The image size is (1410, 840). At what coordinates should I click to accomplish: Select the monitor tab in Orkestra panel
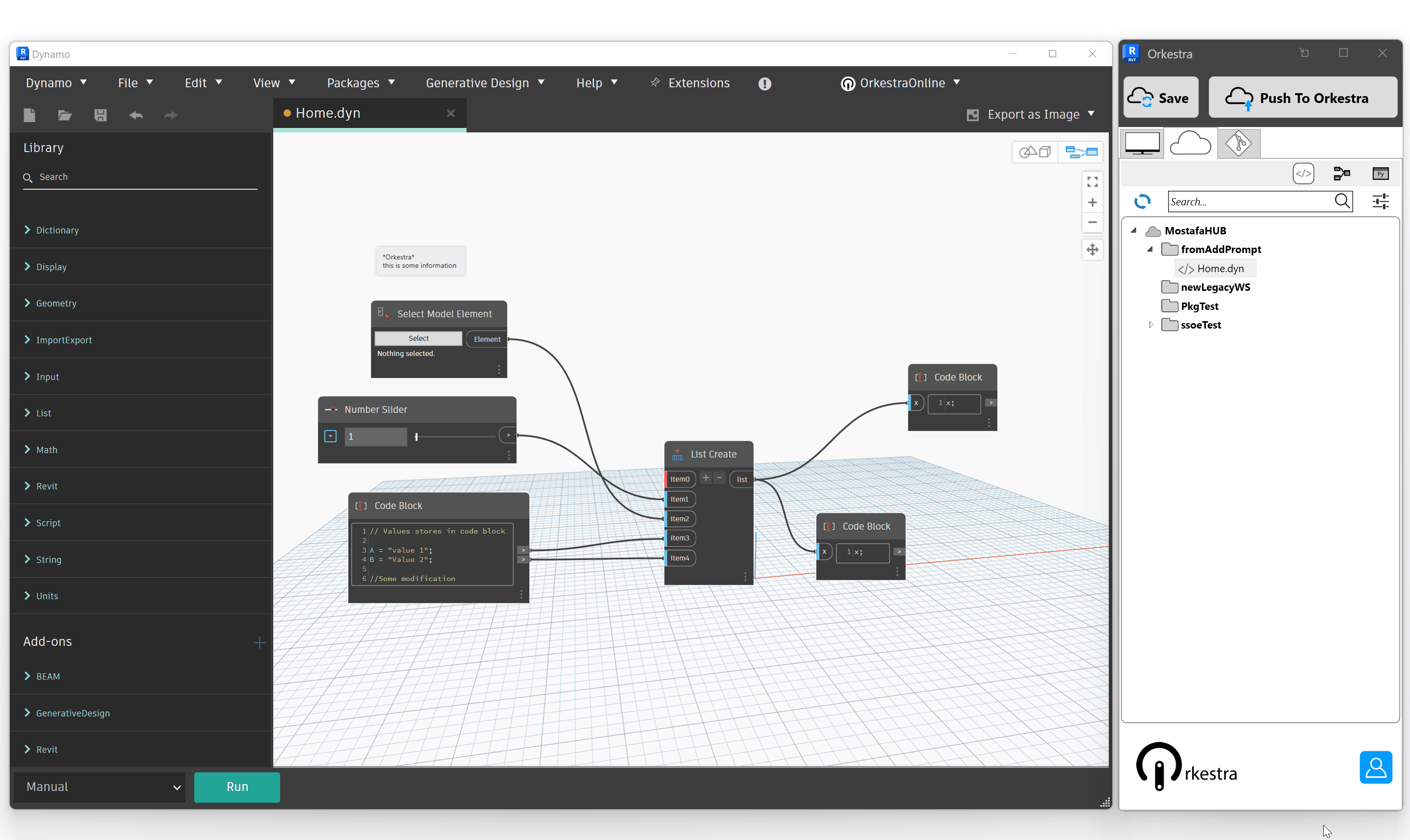(x=1142, y=143)
